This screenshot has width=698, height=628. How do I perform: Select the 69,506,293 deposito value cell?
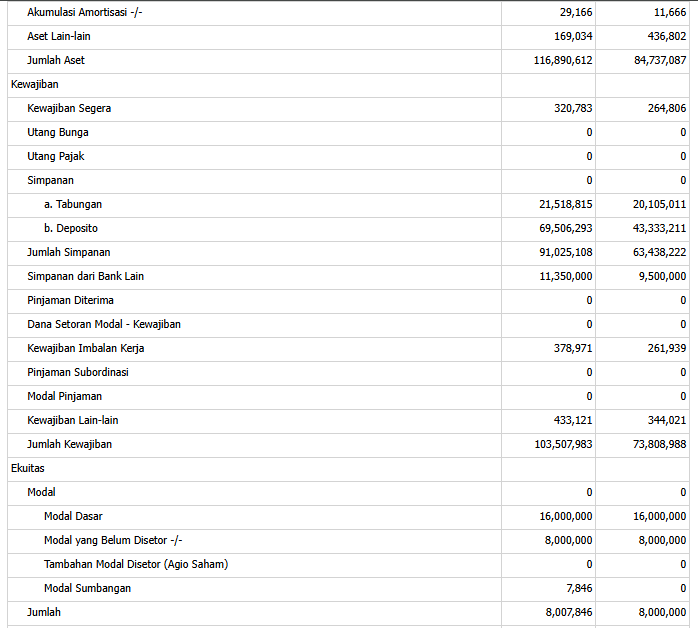pyautogui.click(x=565, y=228)
